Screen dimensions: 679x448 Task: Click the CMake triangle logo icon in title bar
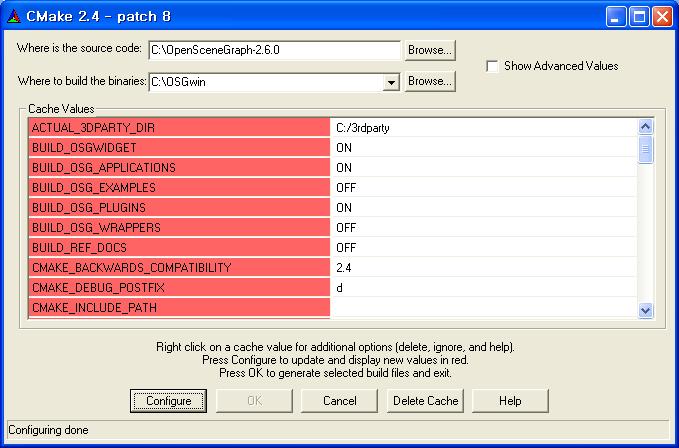coord(14,16)
